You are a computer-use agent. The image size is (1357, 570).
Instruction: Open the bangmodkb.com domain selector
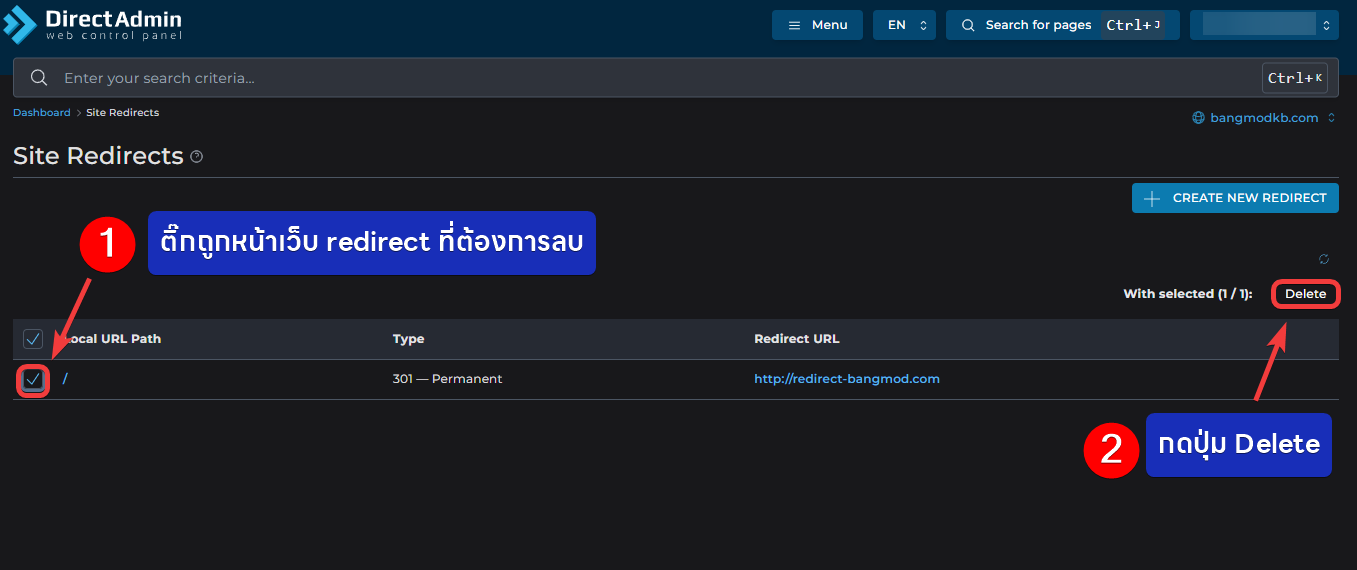tap(1264, 118)
